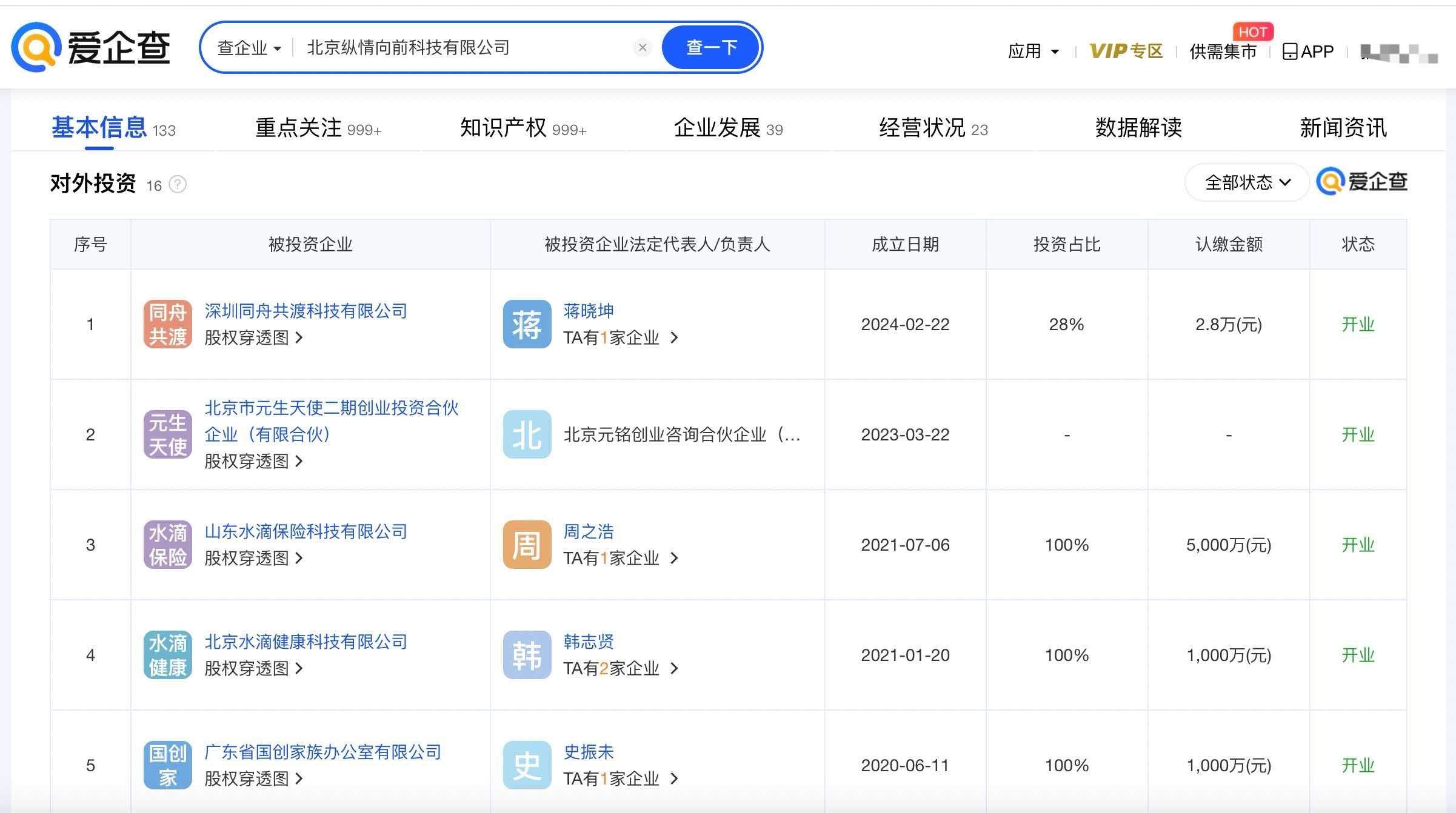1456x813 pixels.
Task: Click the 元生天使 company logo icon
Action: click(x=168, y=434)
